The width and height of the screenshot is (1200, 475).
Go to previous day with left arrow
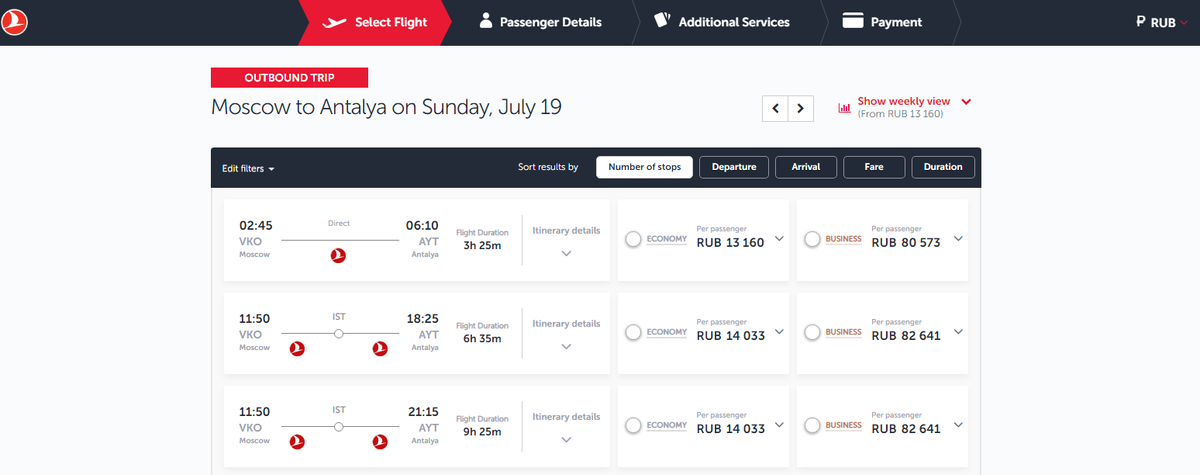[775, 108]
